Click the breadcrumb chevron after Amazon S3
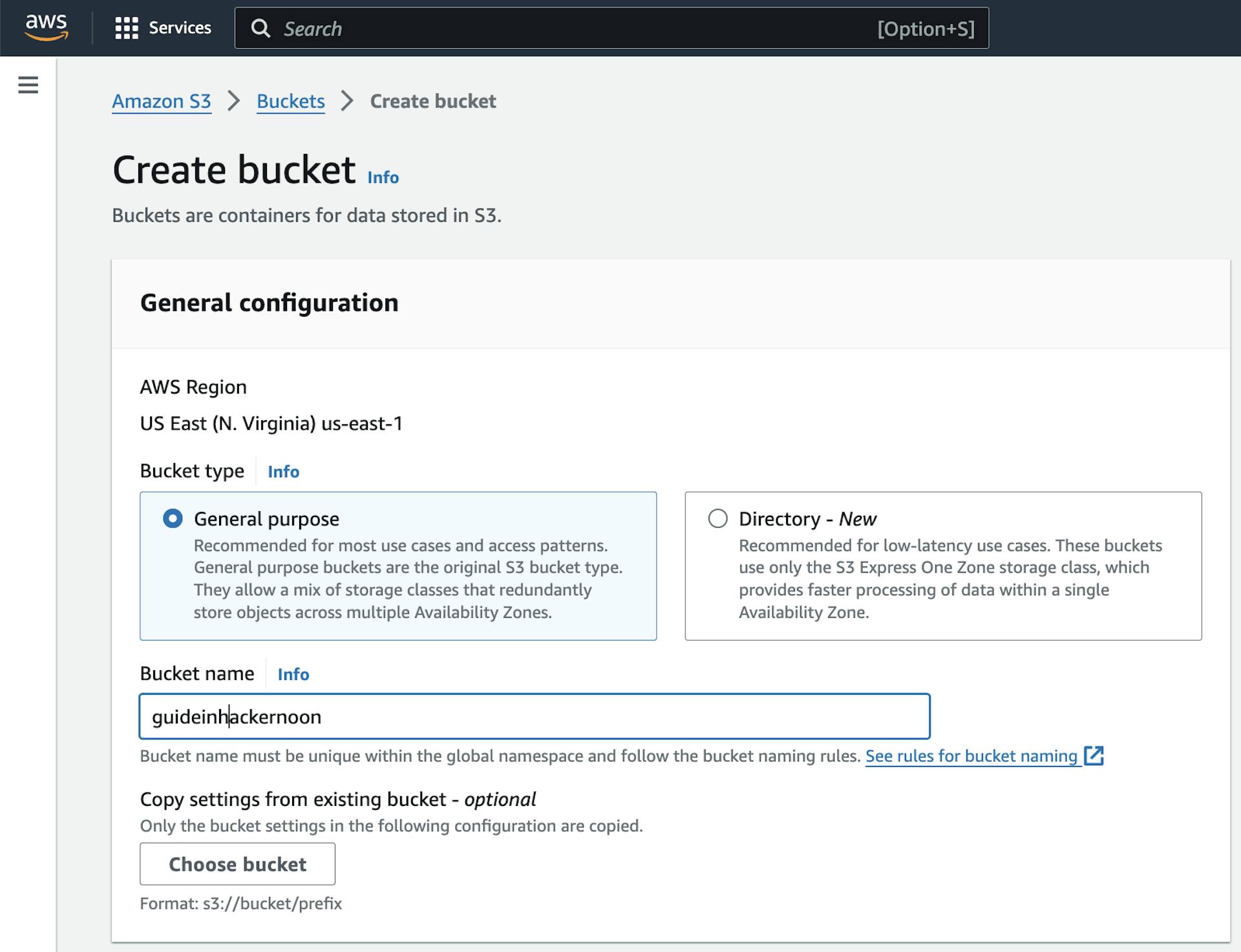 [233, 101]
